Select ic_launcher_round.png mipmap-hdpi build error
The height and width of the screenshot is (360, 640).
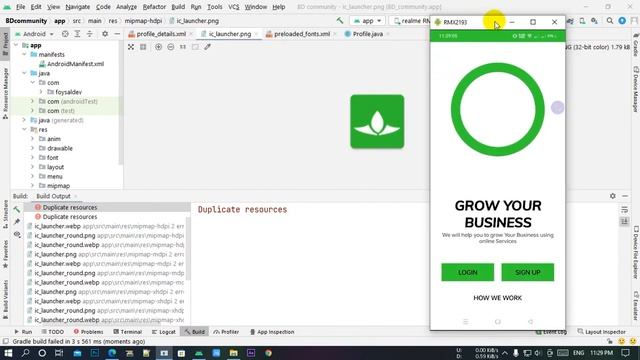pyautogui.click(x=105, y=236)
